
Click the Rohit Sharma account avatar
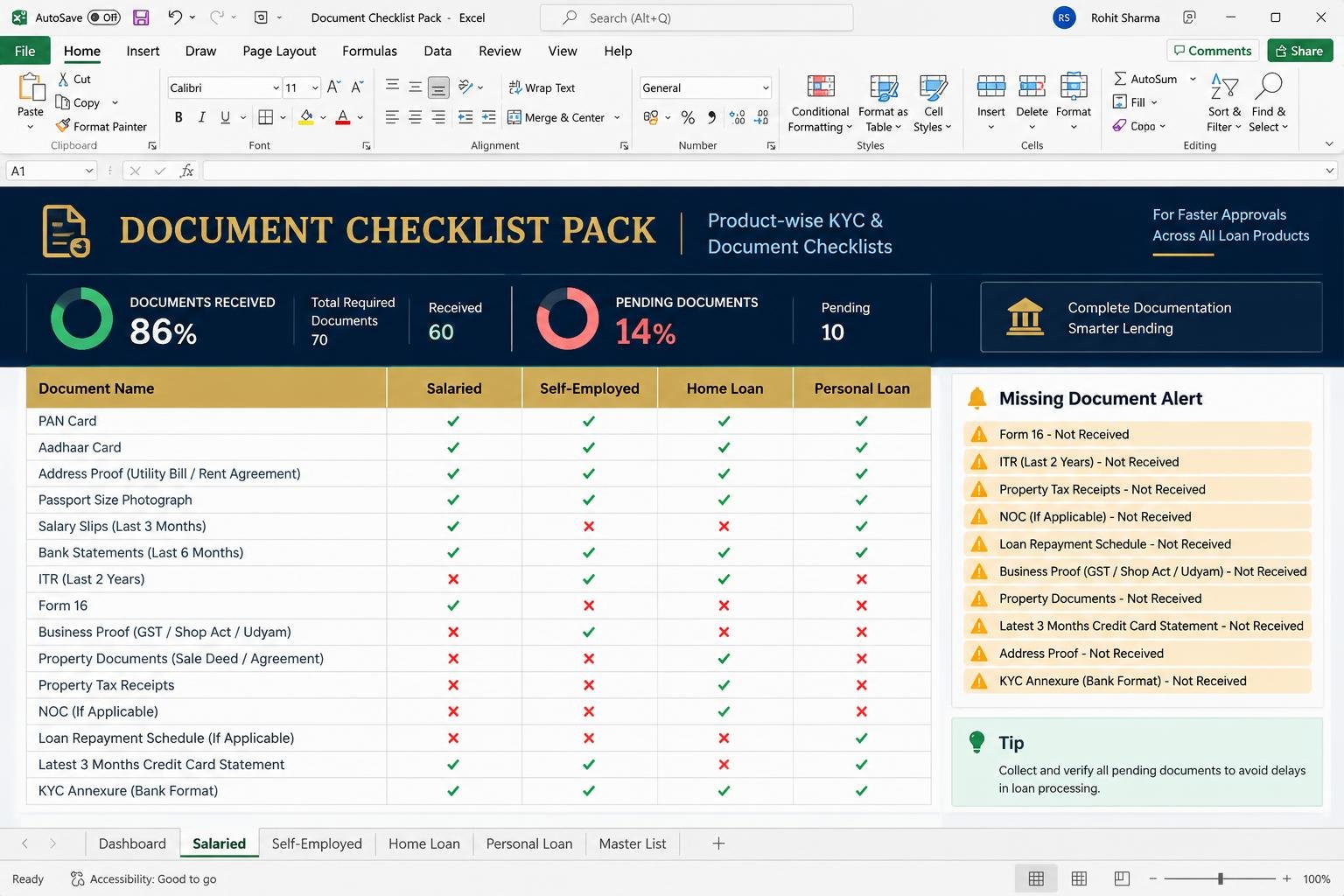coord(1064,17)
